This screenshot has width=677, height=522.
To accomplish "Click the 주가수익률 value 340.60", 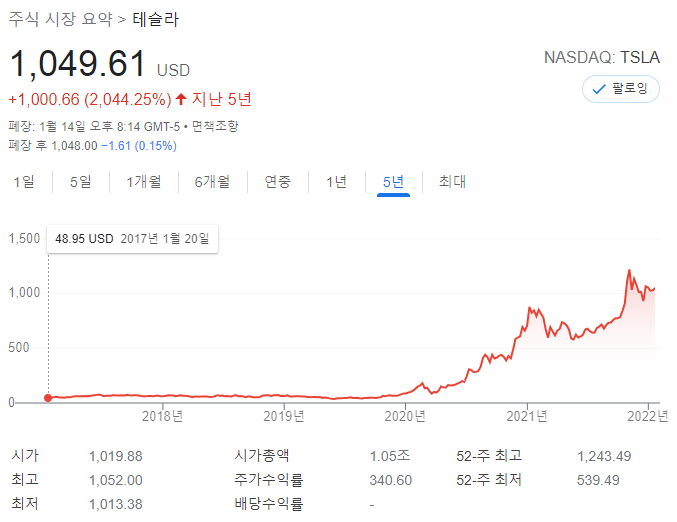I will tap(391, 480).
